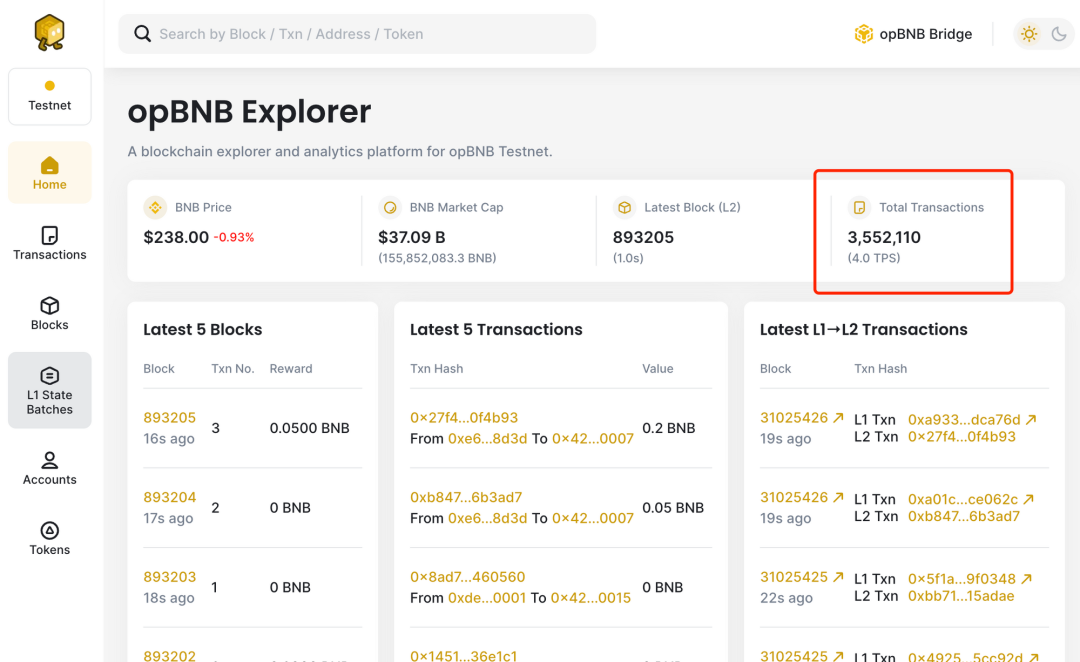Viewport: 1080px width, 662px height.
Task: Open Blocks in sidebar
Action: pyautogui.click(x=50, y=313)
